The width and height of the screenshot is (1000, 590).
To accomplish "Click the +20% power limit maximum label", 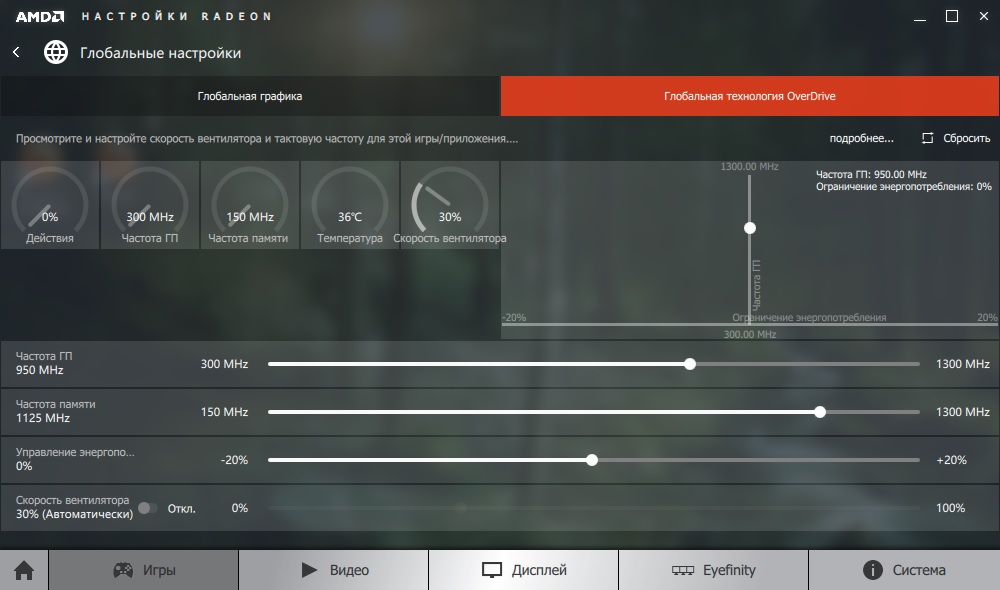I will [952, 460].
